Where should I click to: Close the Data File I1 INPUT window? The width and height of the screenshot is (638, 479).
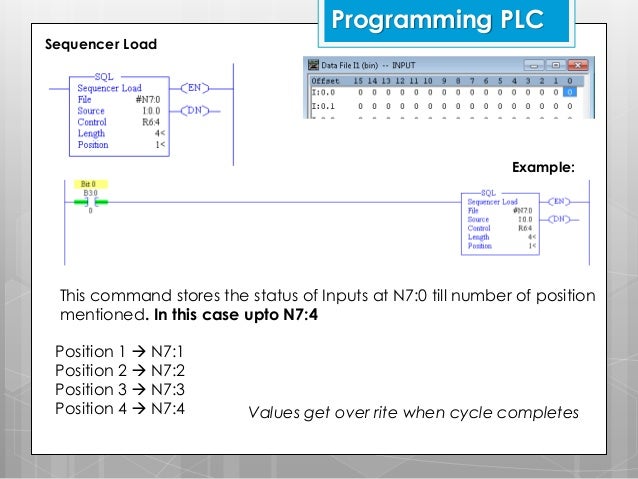click(577, 65)
